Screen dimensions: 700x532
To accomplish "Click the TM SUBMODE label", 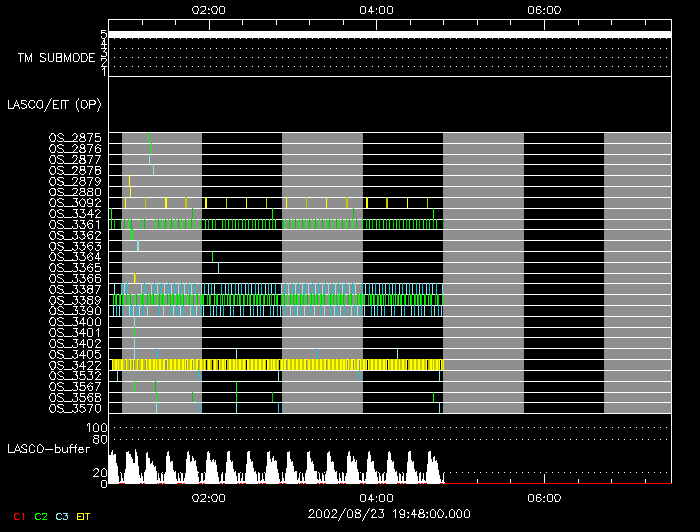I will [56, 58].
